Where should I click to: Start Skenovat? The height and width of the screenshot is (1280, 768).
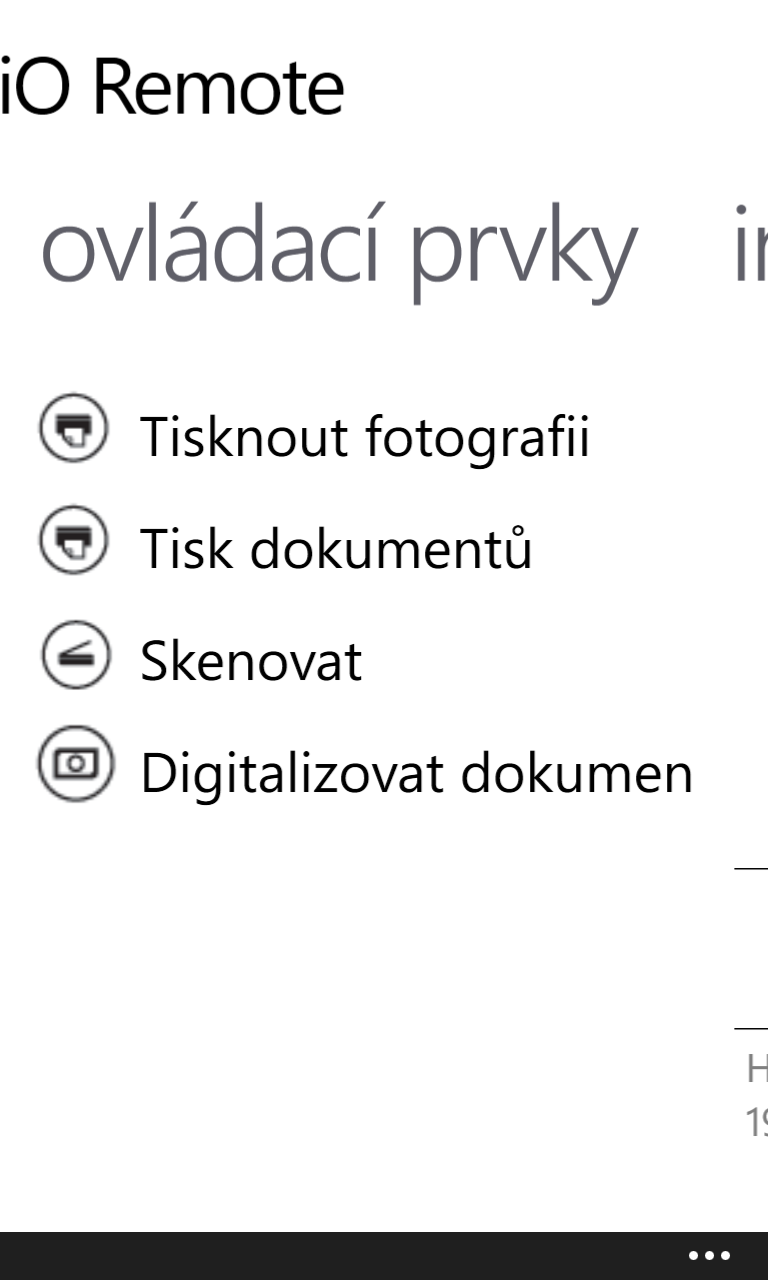pyautogui.click(x=251, y=661)
